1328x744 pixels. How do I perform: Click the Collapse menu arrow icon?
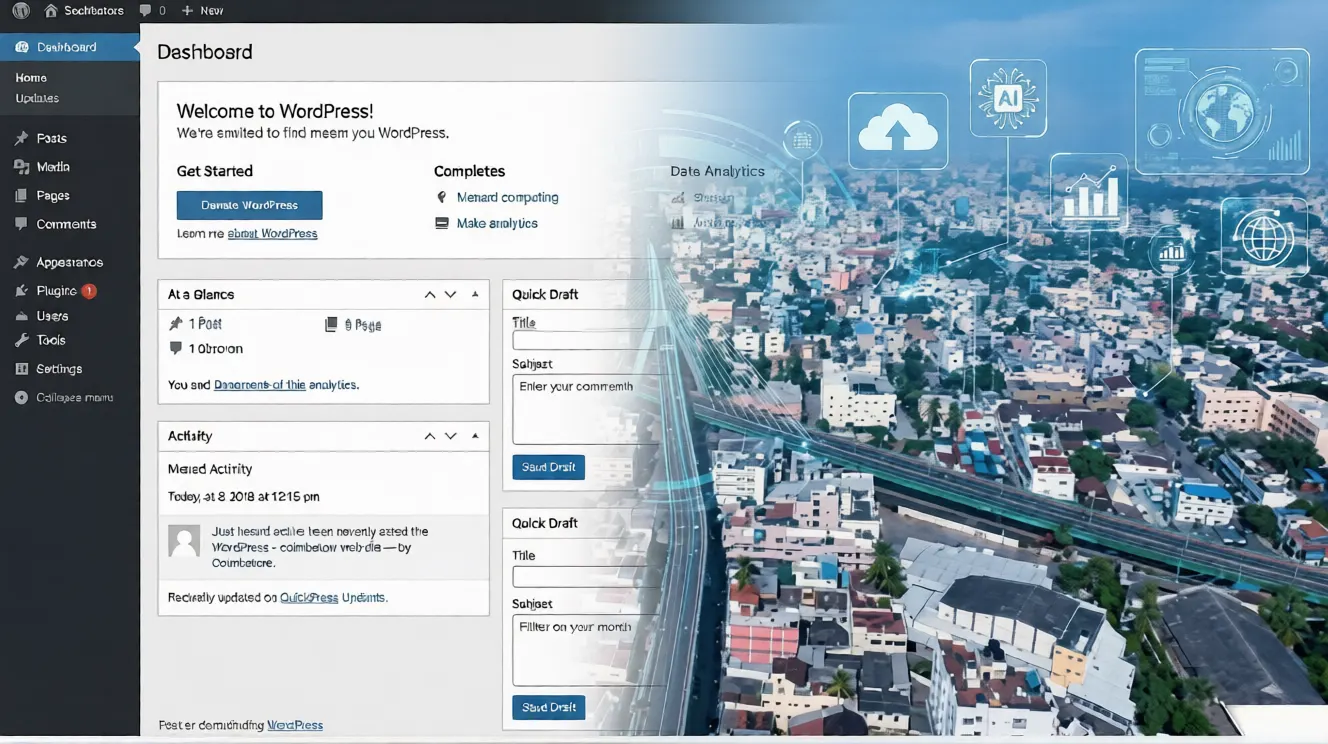point(21,398)
